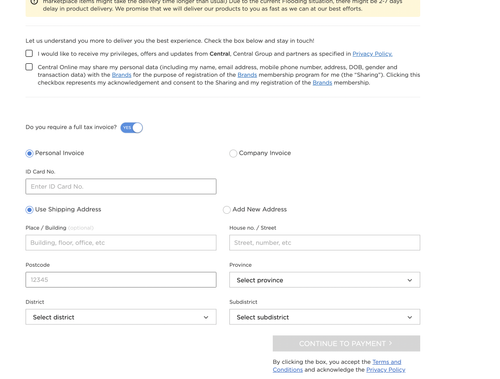500x379 pixels.
Task: Choose the Company Invoice radio option
Action: (233, 153)
